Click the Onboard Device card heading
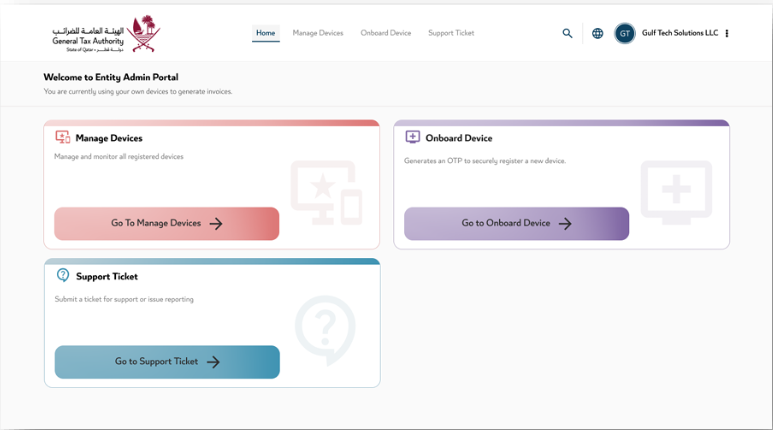The image size is (773, 430). click(x=459, y=138)
